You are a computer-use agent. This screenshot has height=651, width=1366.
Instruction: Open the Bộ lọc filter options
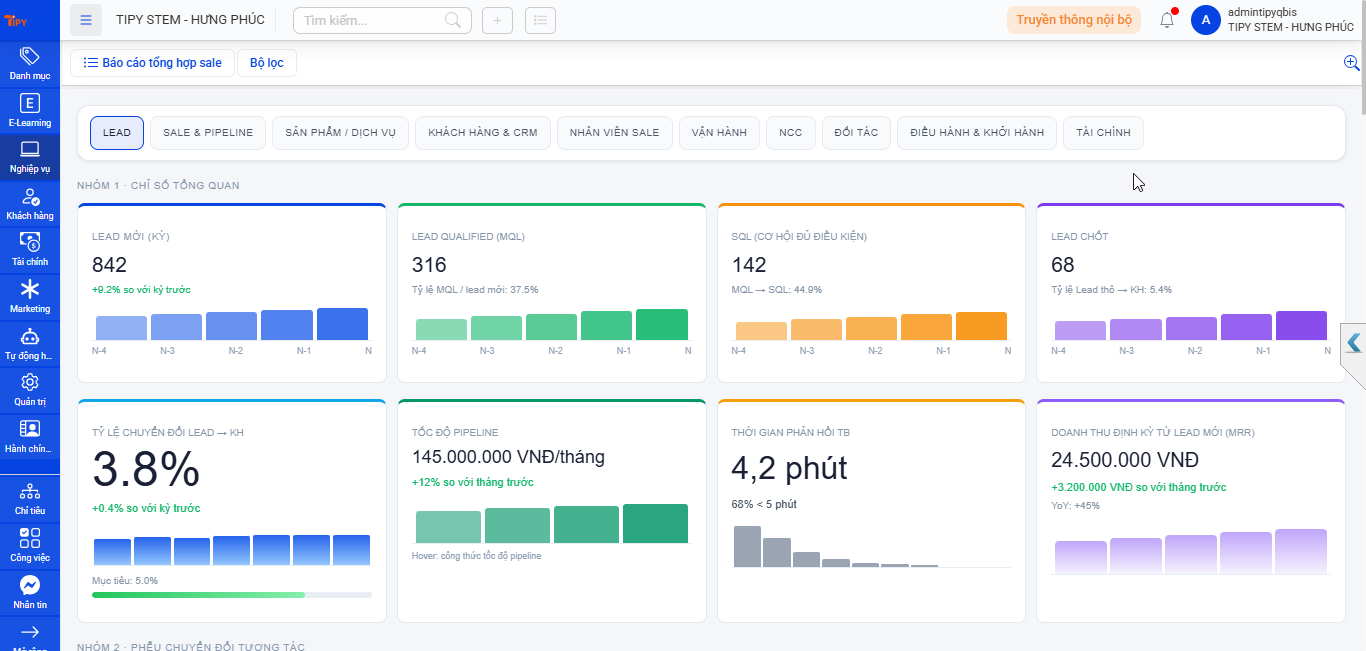(267, 63)
